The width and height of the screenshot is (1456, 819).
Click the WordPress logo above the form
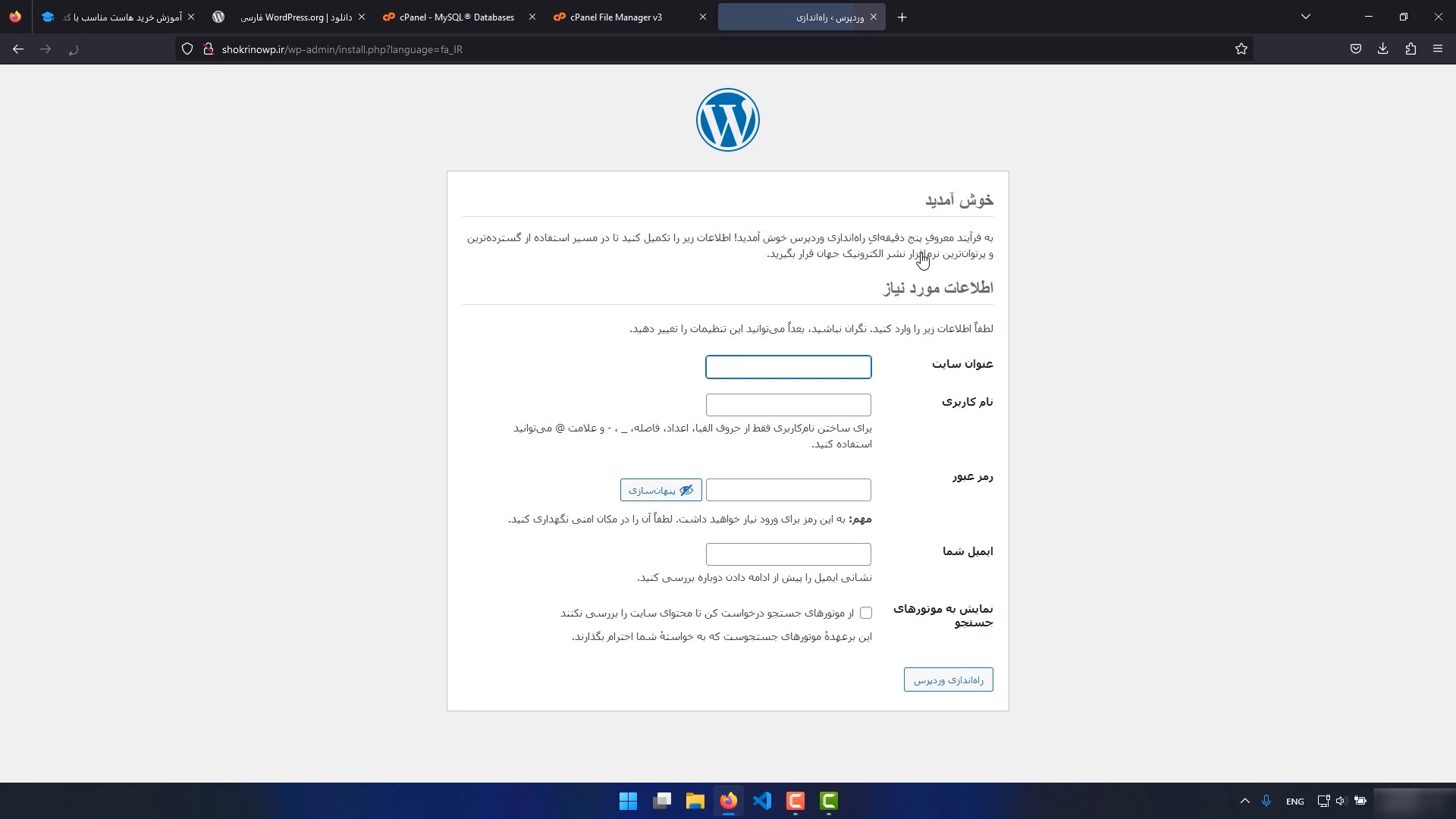tap(728, 120)
